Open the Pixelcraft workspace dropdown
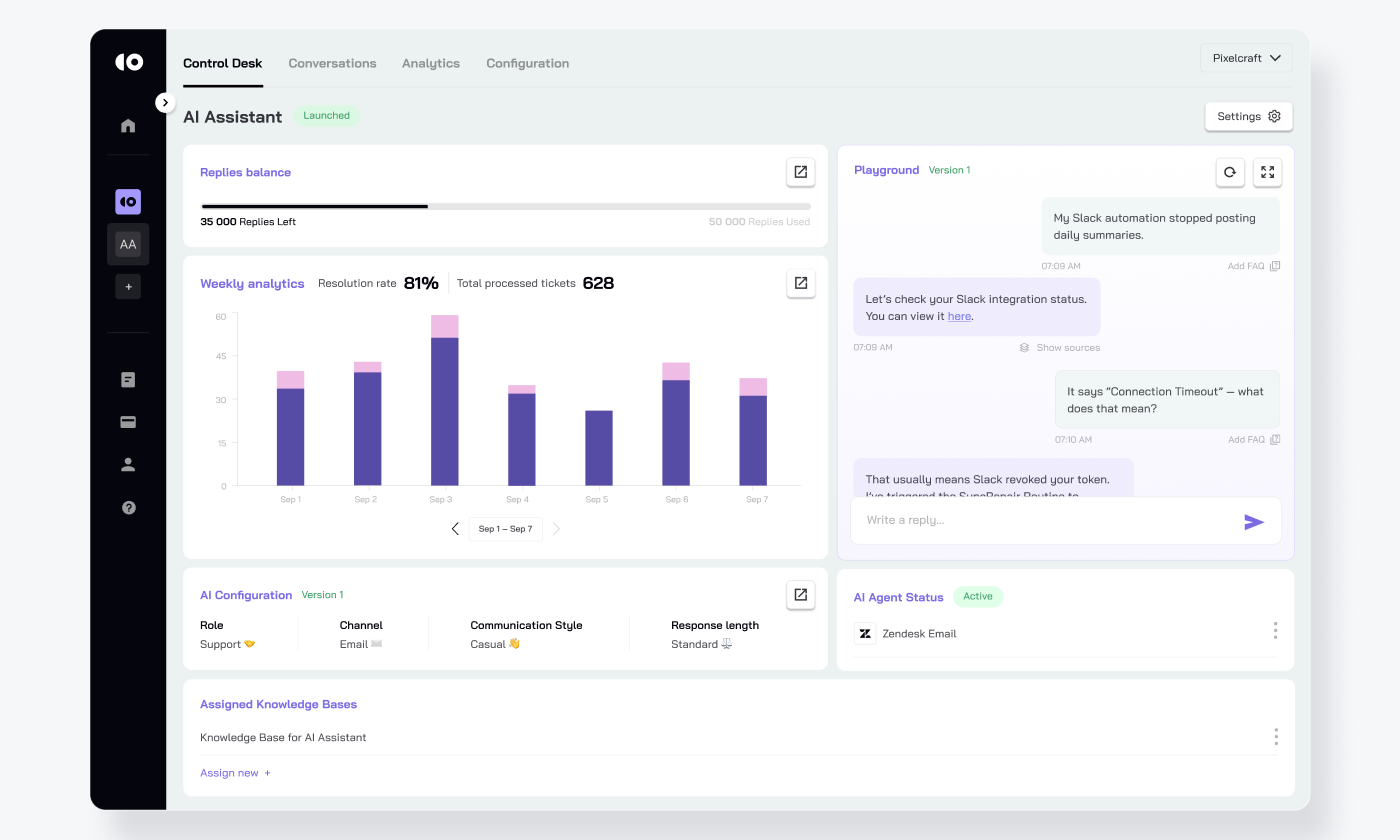The image size is (1400, 840). click(x=1246, y=58)
